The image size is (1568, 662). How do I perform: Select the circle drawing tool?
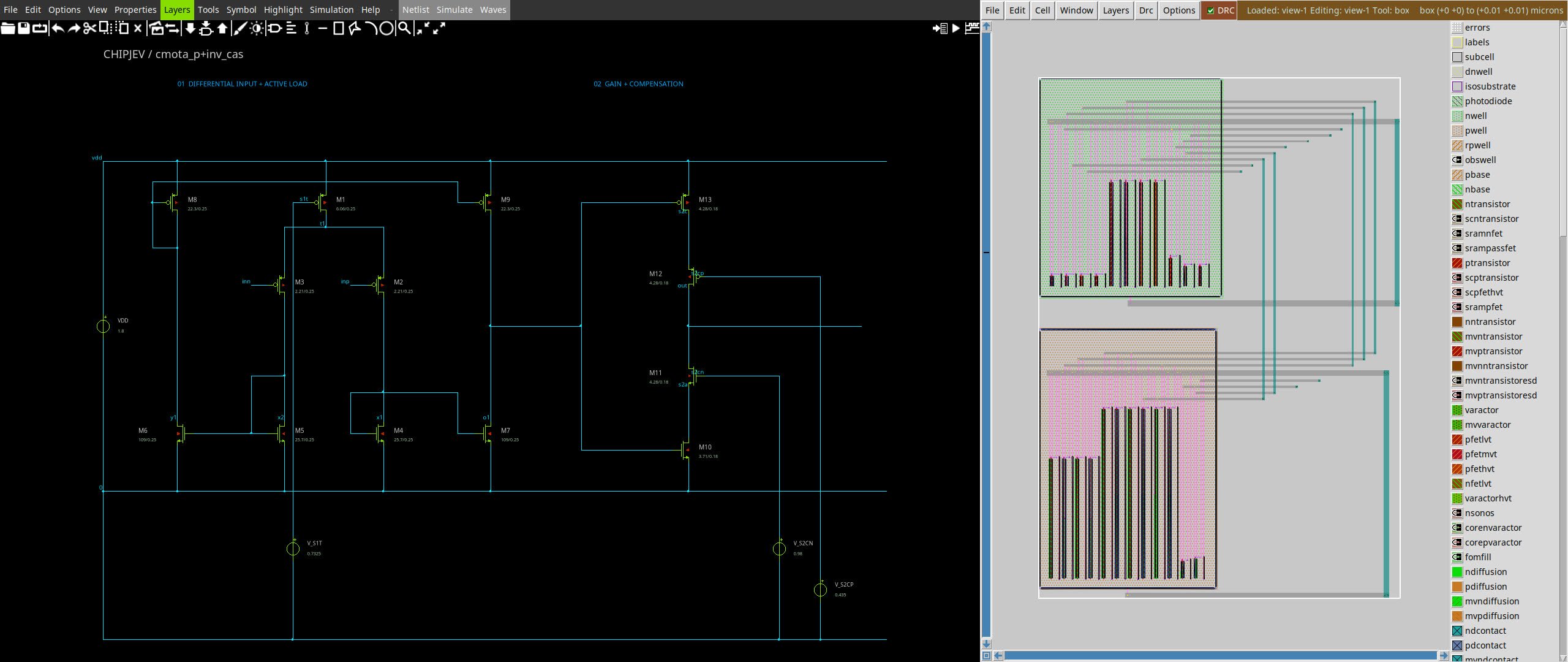coord(386,28)
